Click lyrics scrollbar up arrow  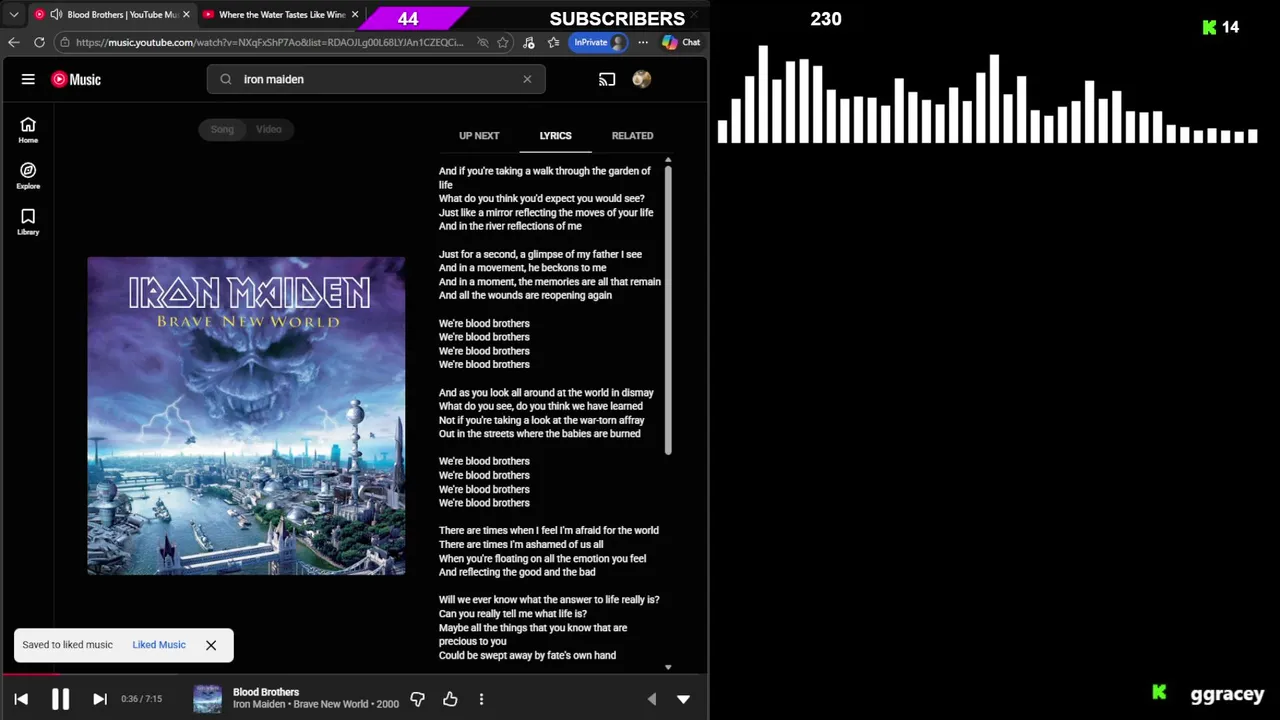[668, 160]
